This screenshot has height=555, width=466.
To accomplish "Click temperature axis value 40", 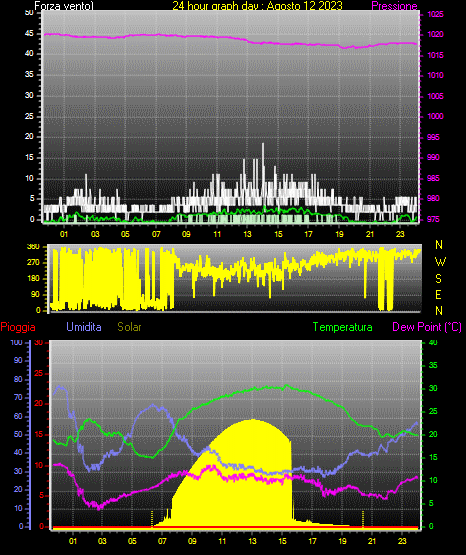I will click(433, 342).
